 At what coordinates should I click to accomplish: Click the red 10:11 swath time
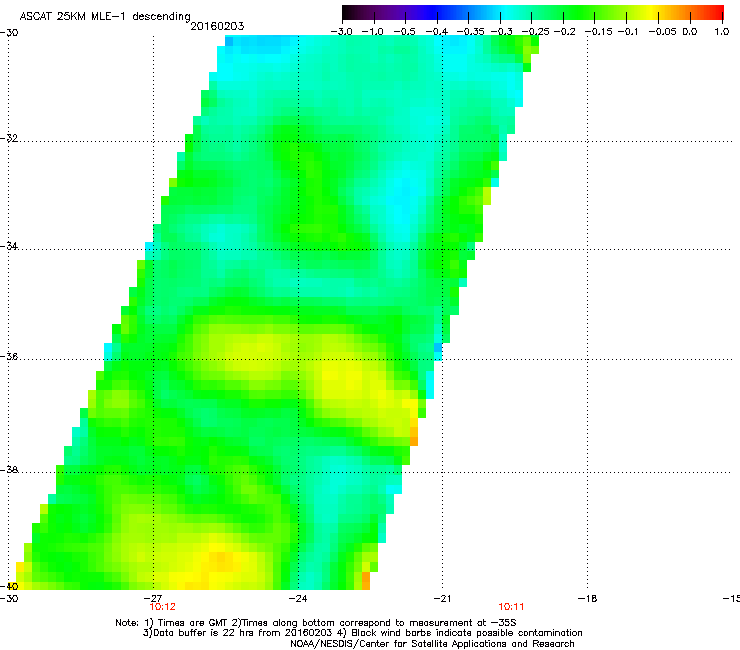[511, 607]
